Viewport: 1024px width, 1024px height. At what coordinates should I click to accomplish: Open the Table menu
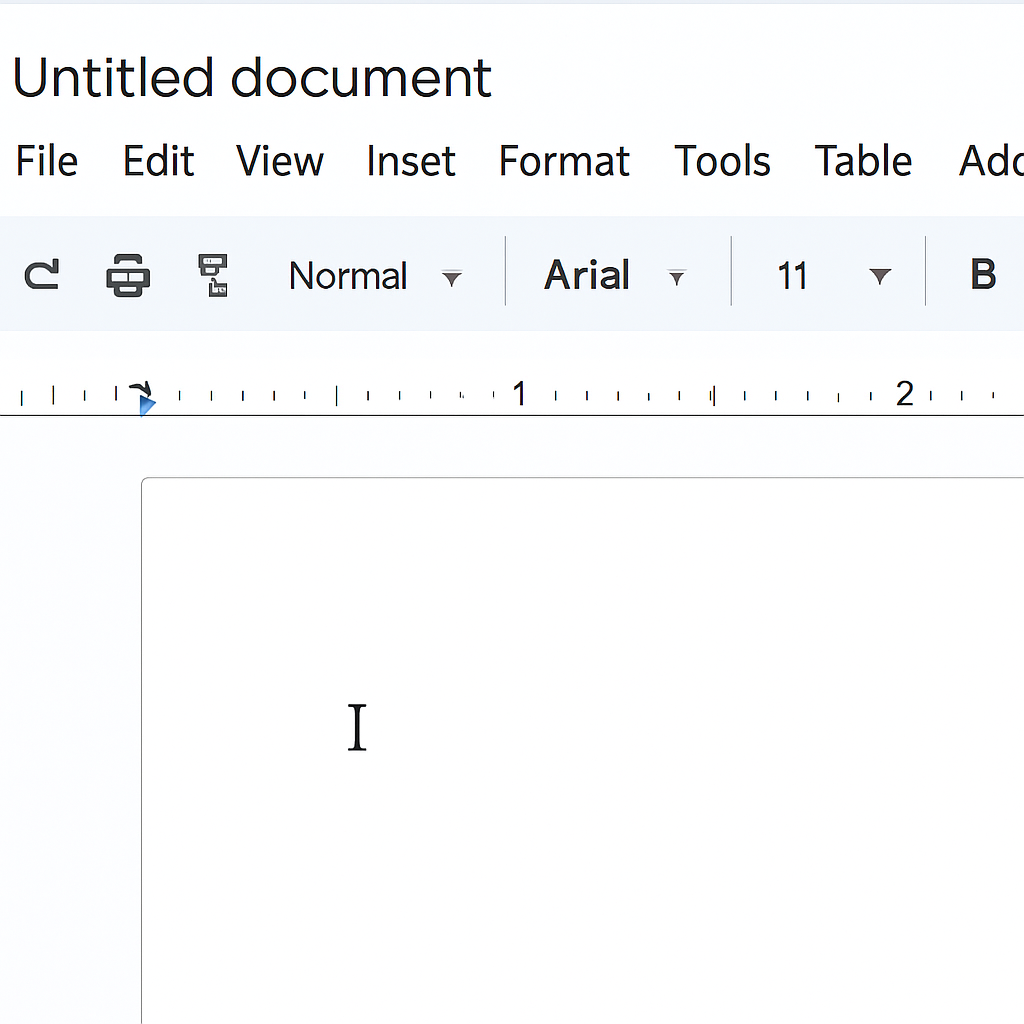point(863,161)
